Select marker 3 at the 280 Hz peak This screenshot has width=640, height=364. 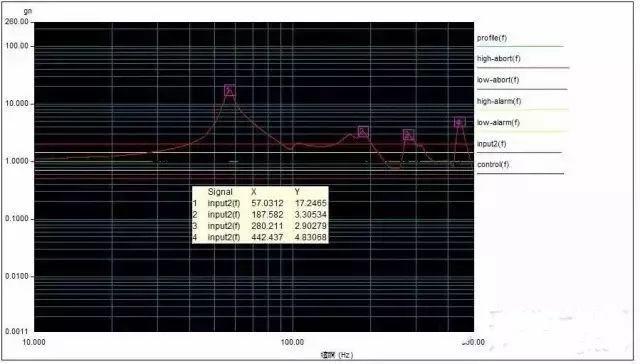[x=408, y=134]
